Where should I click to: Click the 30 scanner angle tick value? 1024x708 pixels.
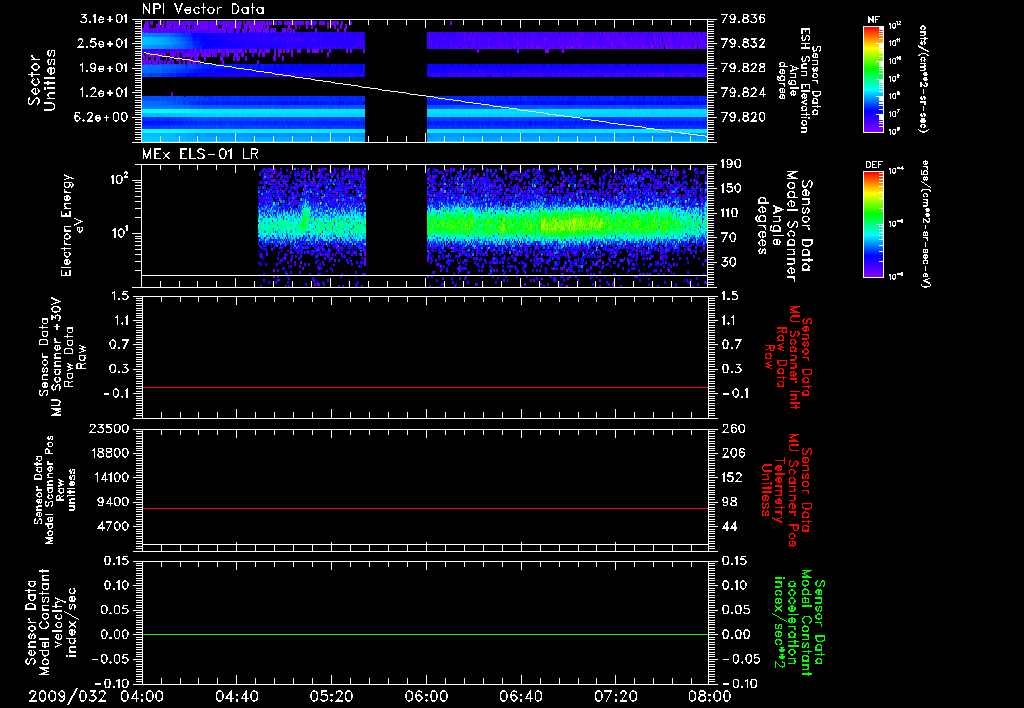coord(729,263)
